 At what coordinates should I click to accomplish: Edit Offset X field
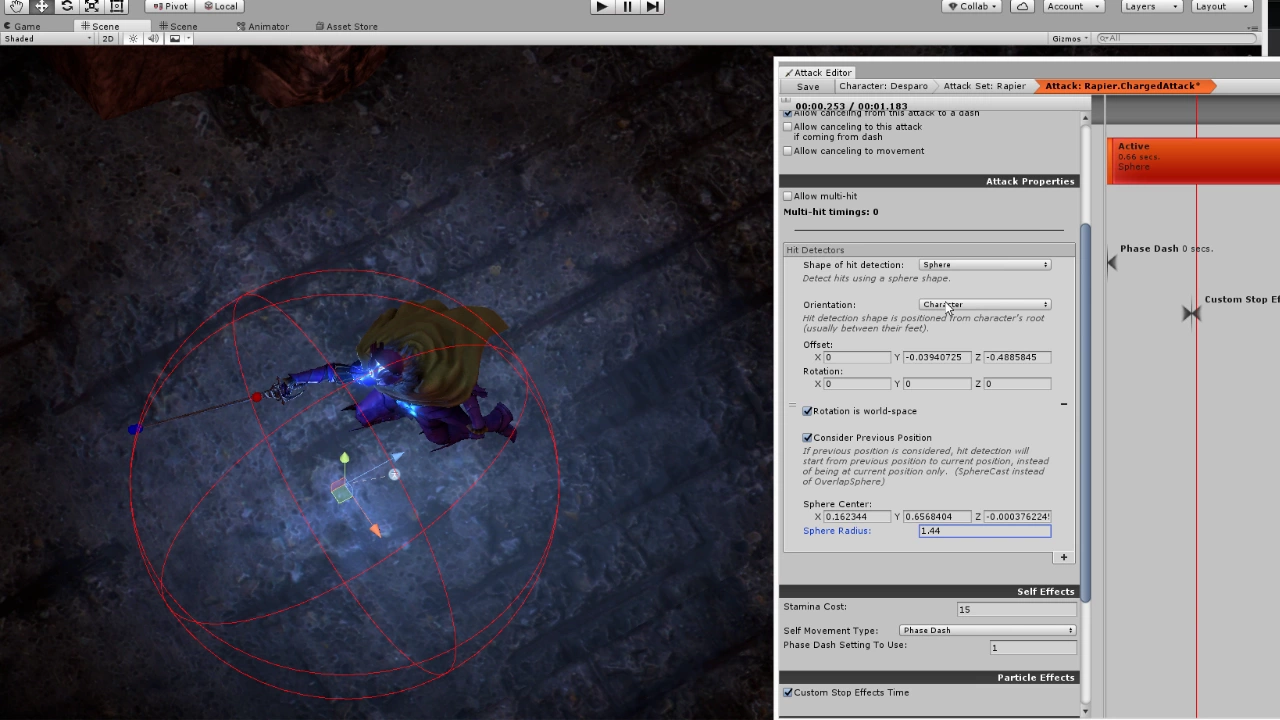click(x=857, y=357)
